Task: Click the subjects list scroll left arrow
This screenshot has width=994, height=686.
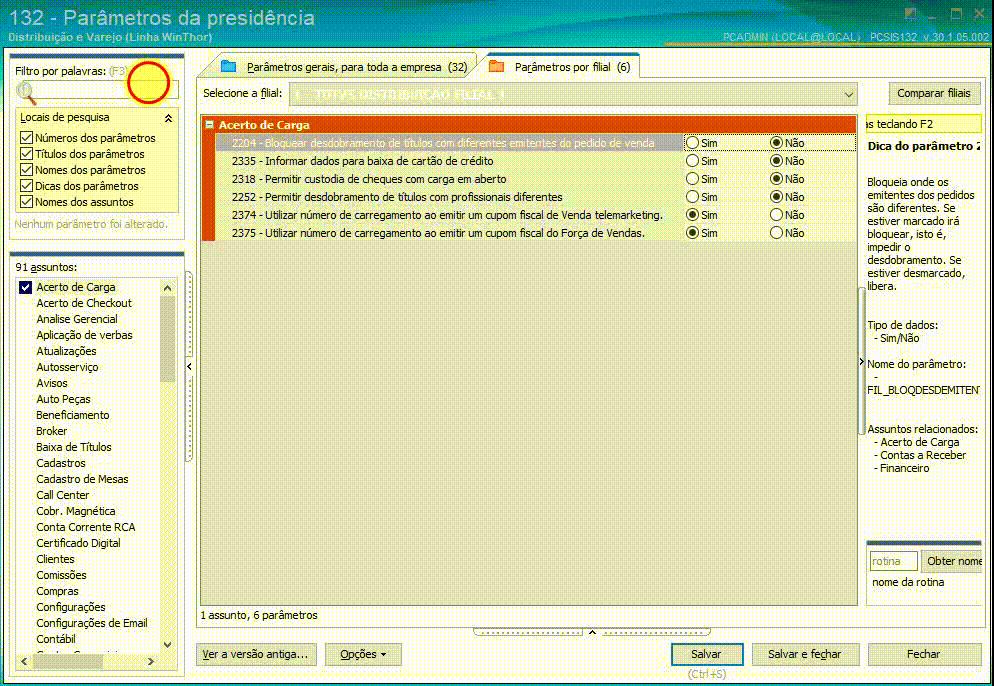Action: click(x=24, y=661)
